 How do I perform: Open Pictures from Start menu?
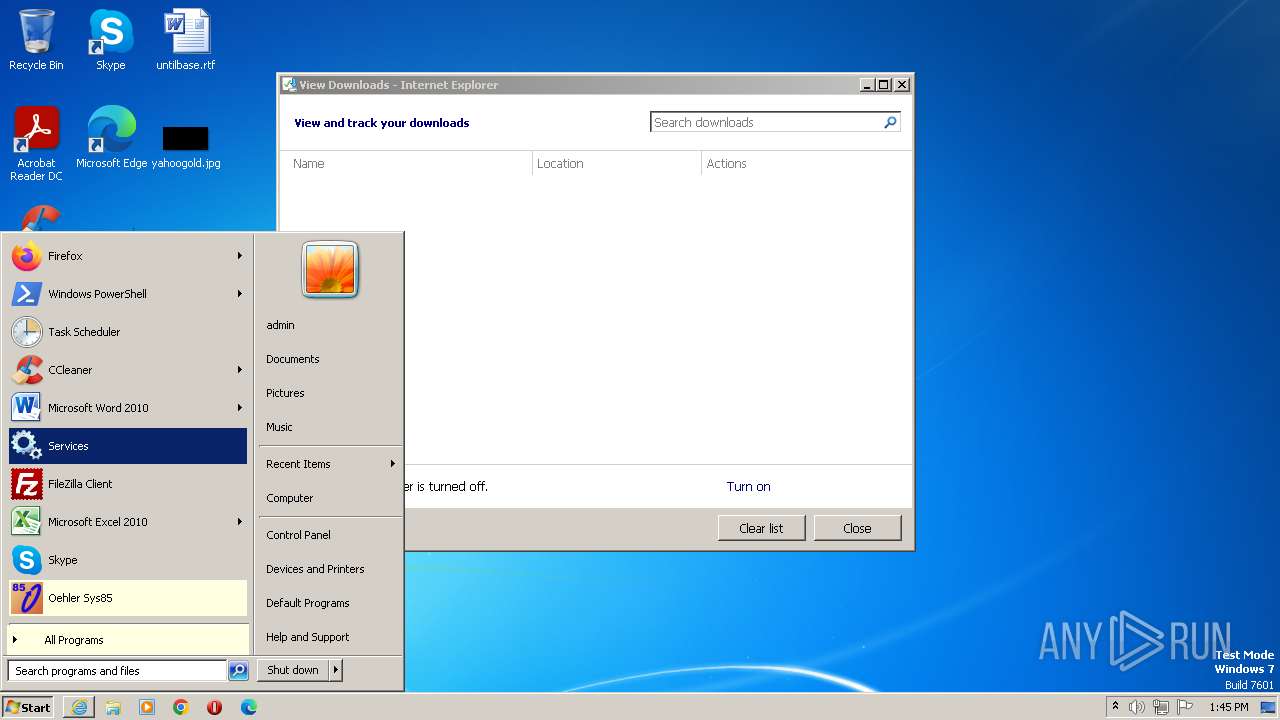[x=285, y=393]
